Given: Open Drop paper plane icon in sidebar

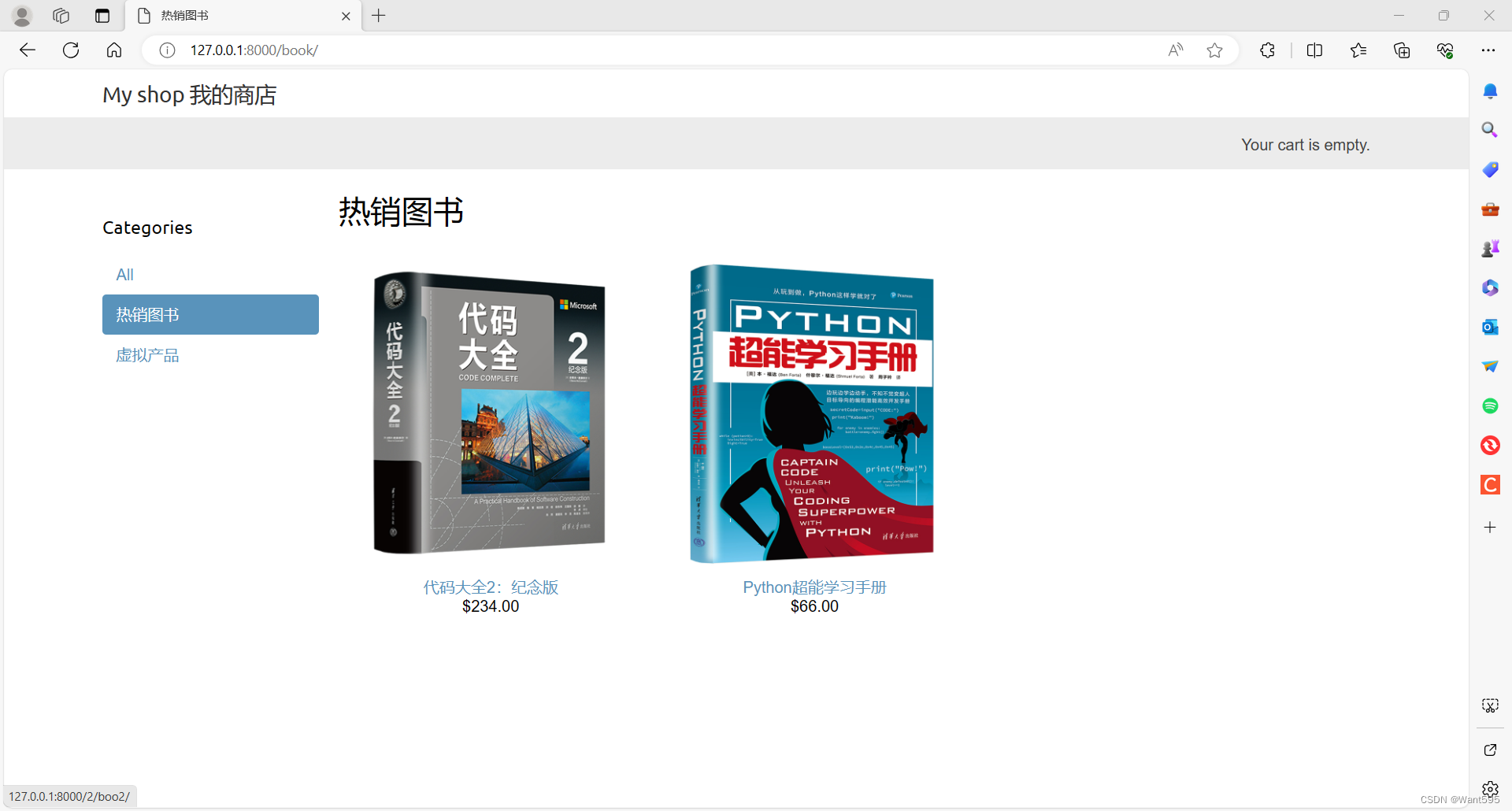Looking at the screenshot, I should pyautogui.click(x=1490, y=366).
